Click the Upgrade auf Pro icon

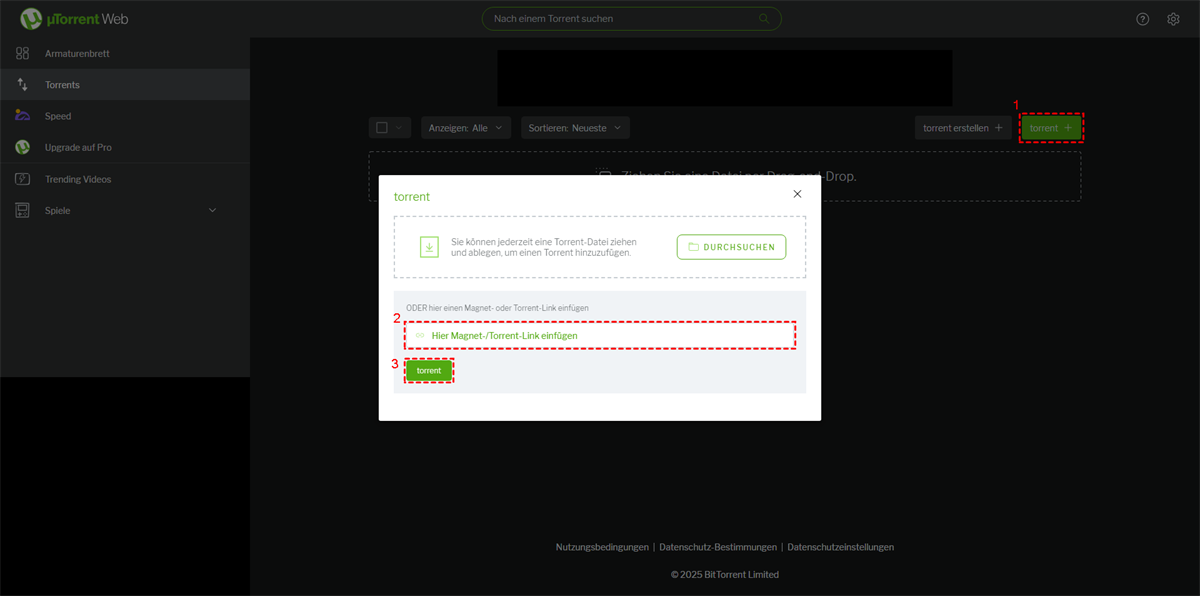22,147
